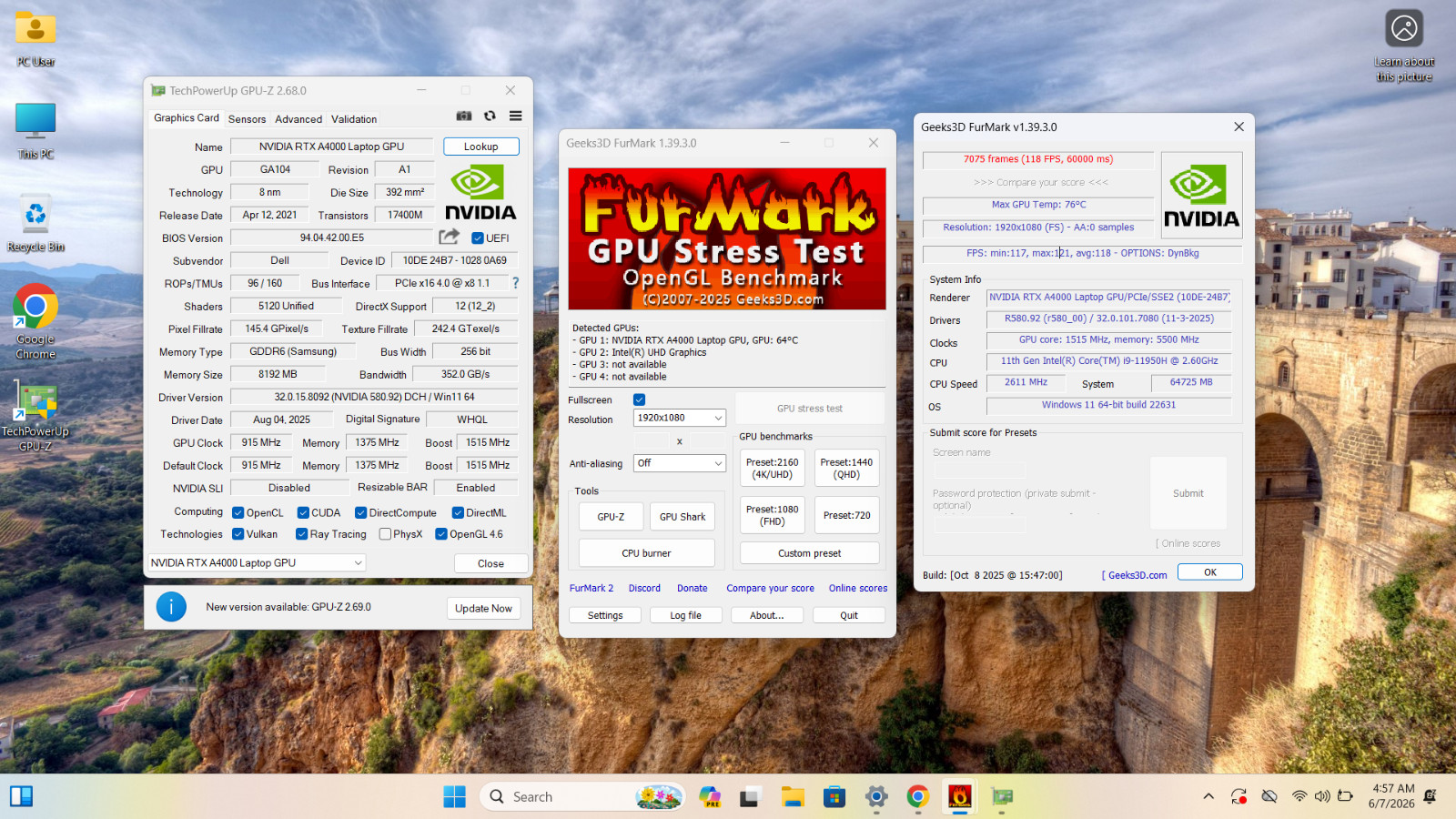Click Update Now for GPU-Z
Image resolution: width=1456 pixels, height=819 pixels.
[484, 609]
